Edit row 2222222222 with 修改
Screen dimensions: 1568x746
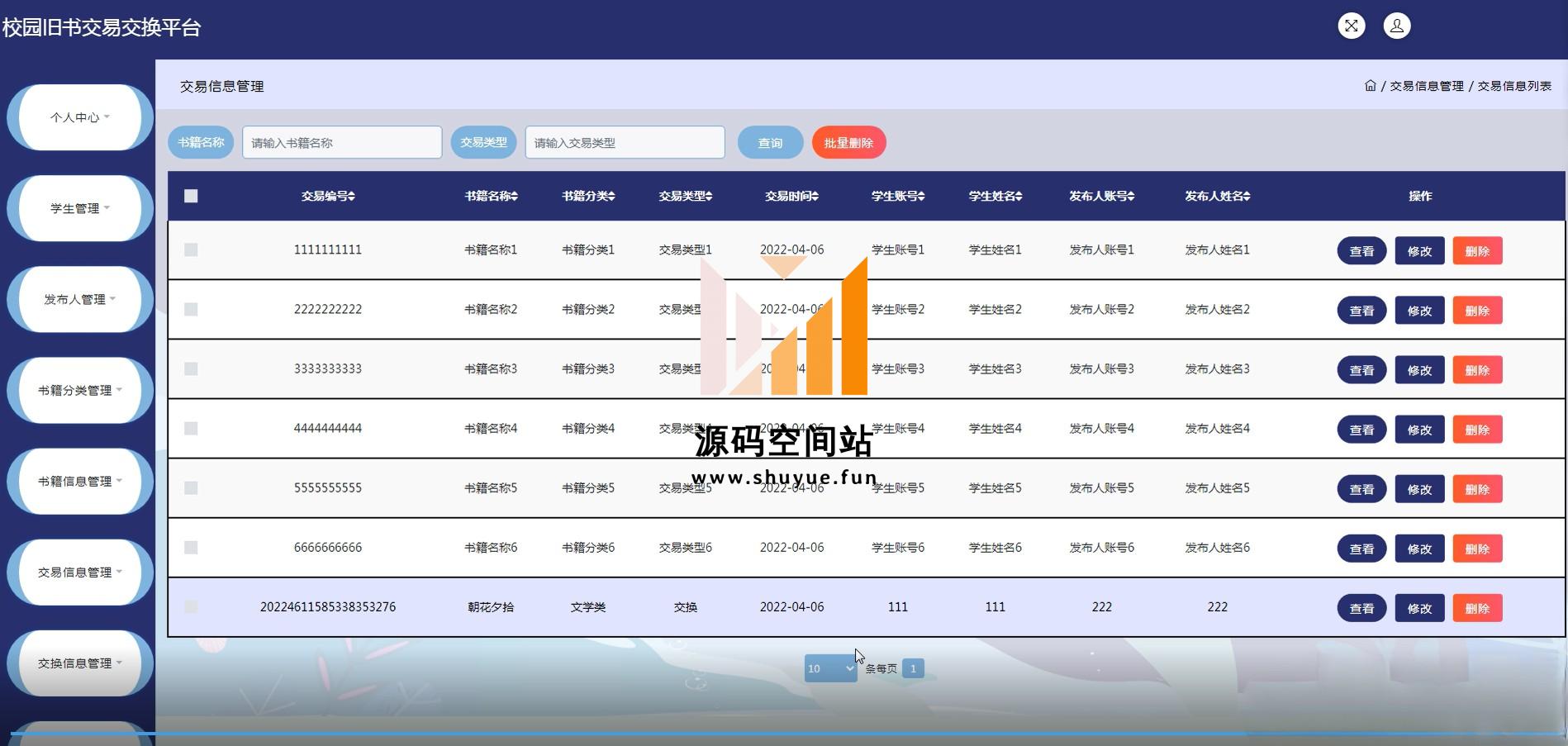1419,311
